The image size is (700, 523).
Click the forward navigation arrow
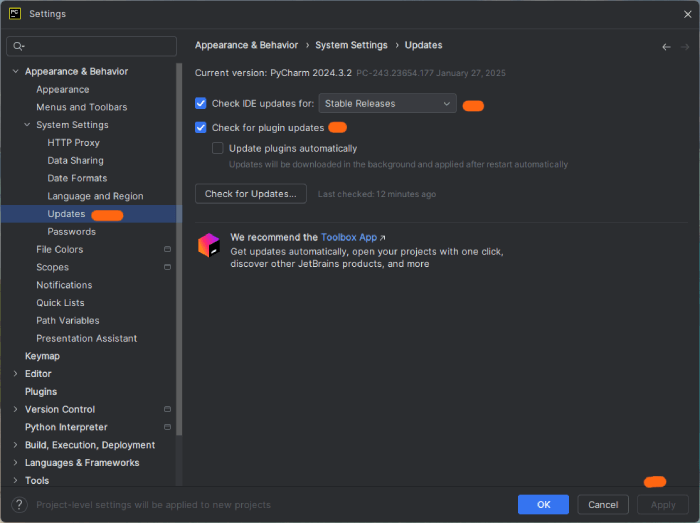pyautogui.click(x=685, y=46)
